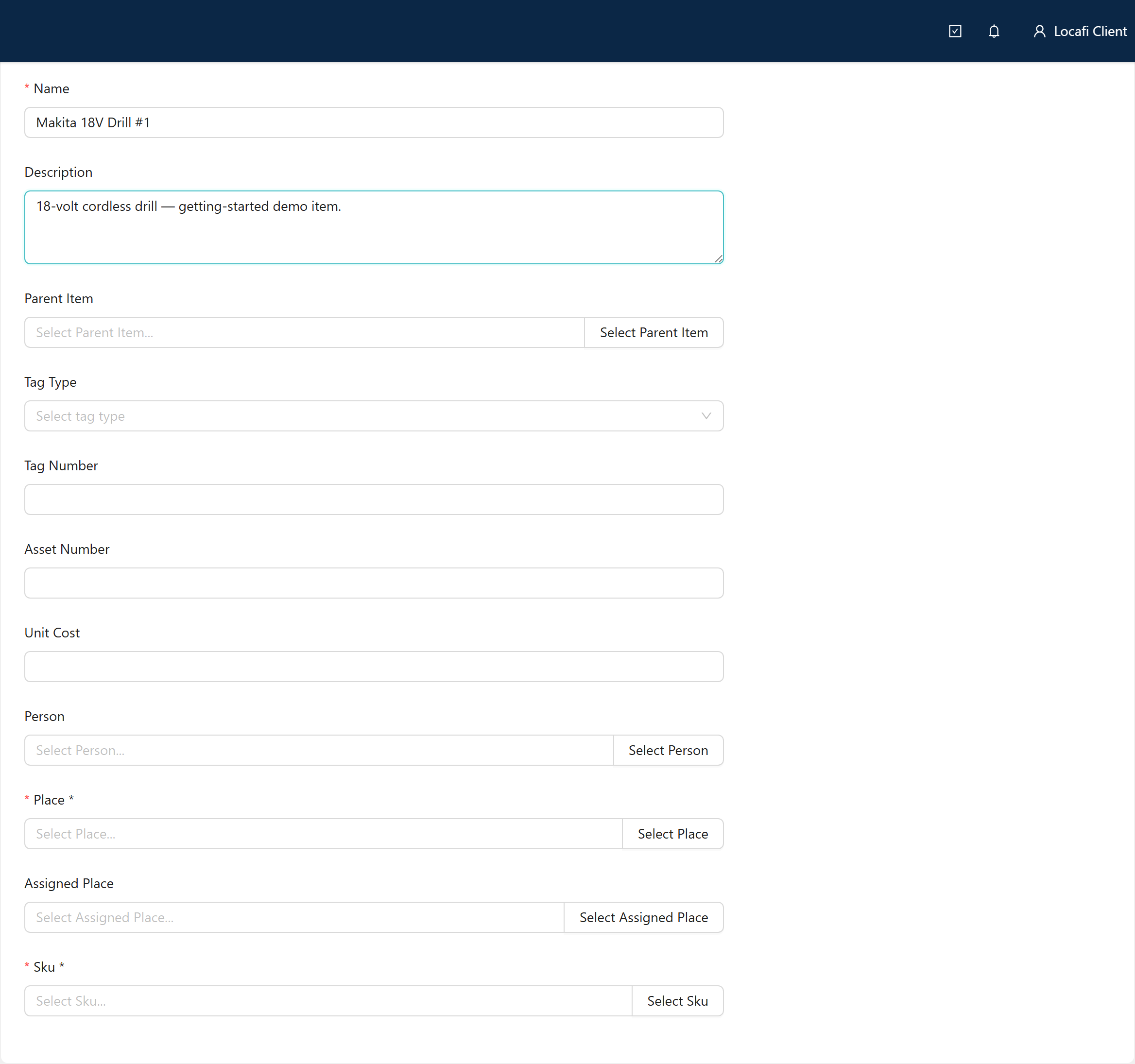Open the Locafi Client account menu
Viewport: 1135px width, 1064px height.
[x=1080, y=32]
